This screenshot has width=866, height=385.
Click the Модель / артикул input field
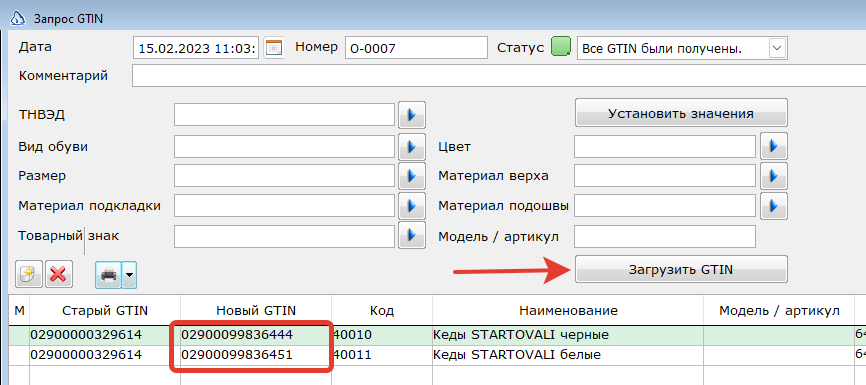coord(665,236)
